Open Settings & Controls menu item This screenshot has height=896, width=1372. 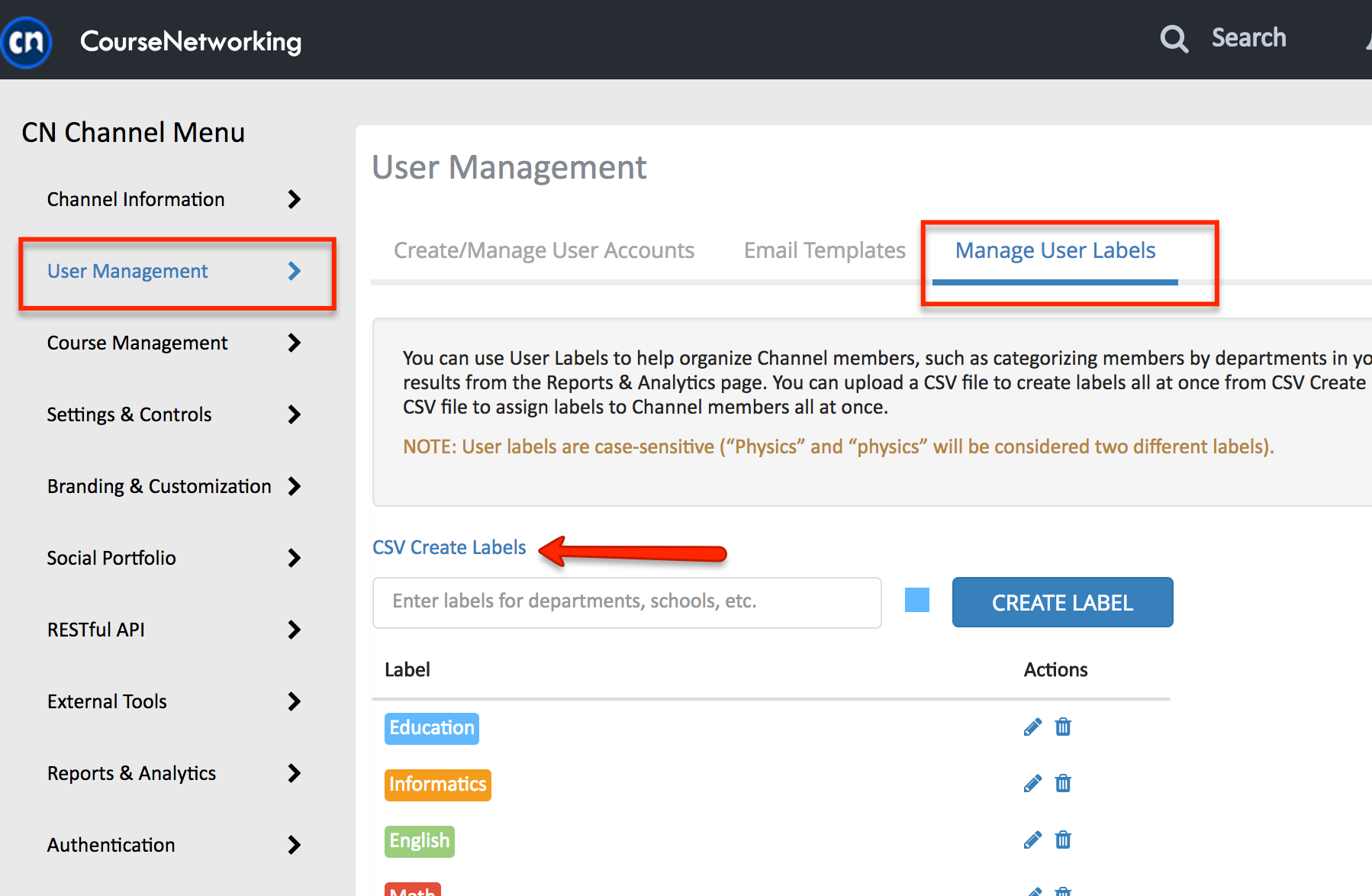click(129, 414)
